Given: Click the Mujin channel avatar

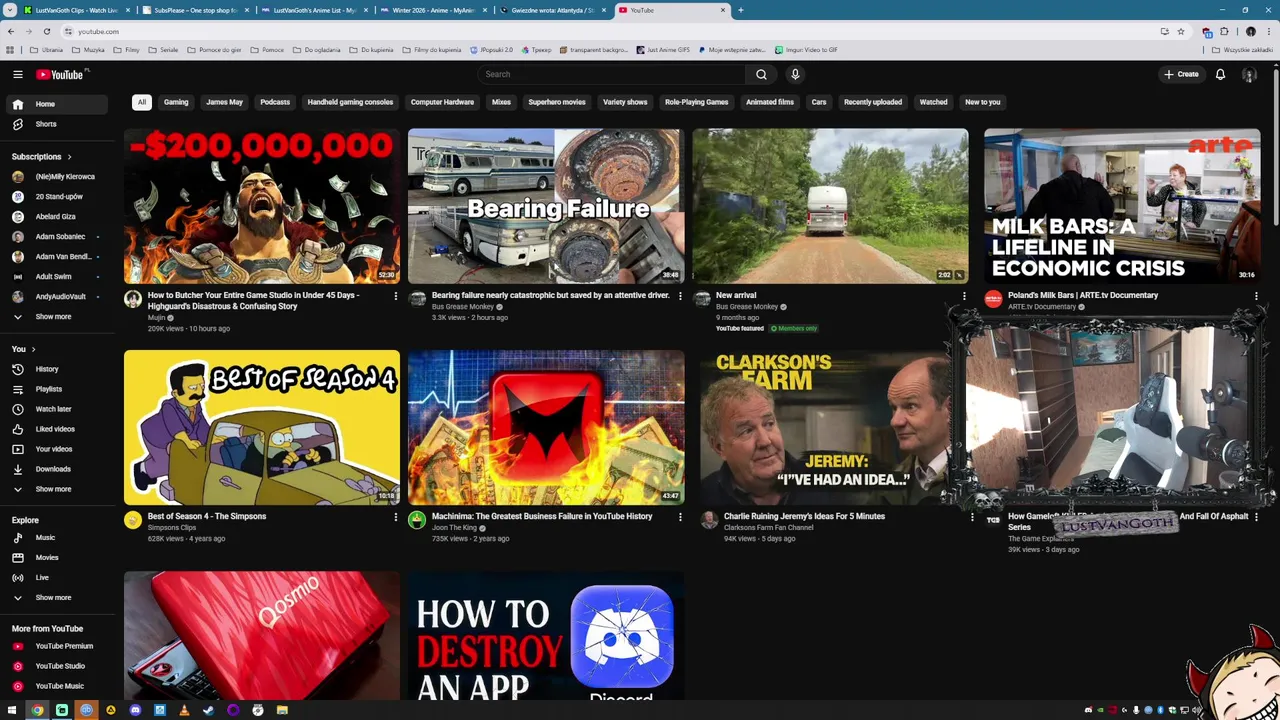Looking at the screenshot, I should click(x=133, y=299).
